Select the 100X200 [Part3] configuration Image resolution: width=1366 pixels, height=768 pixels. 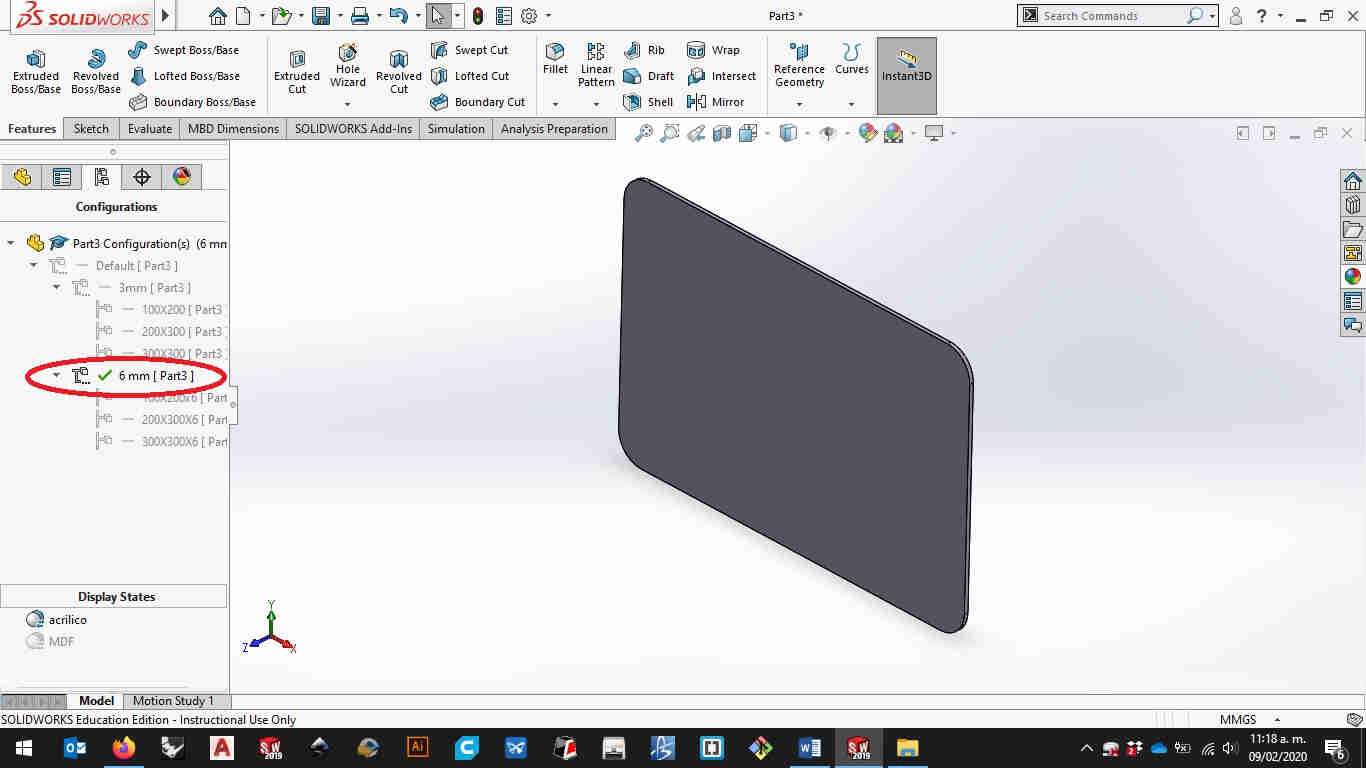coord(162,309)
